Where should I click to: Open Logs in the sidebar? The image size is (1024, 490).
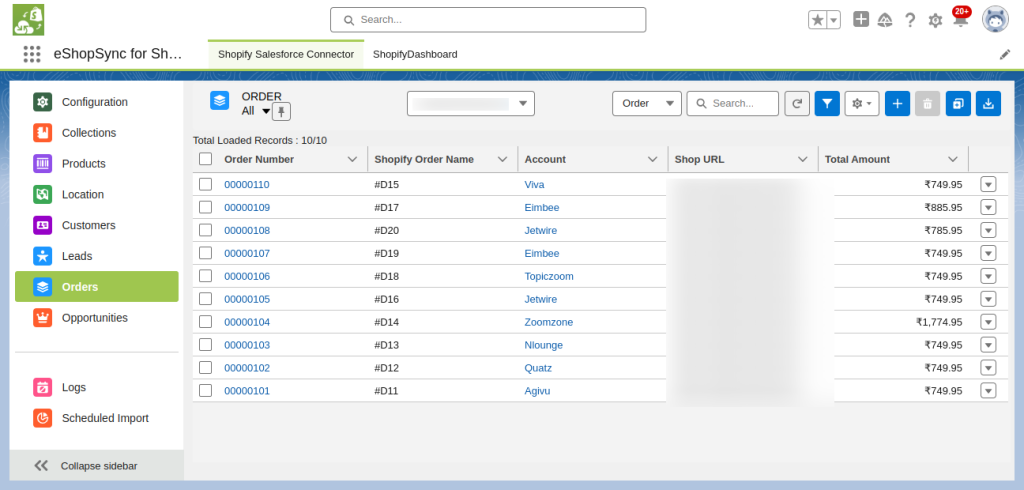[x=97, y=387]
